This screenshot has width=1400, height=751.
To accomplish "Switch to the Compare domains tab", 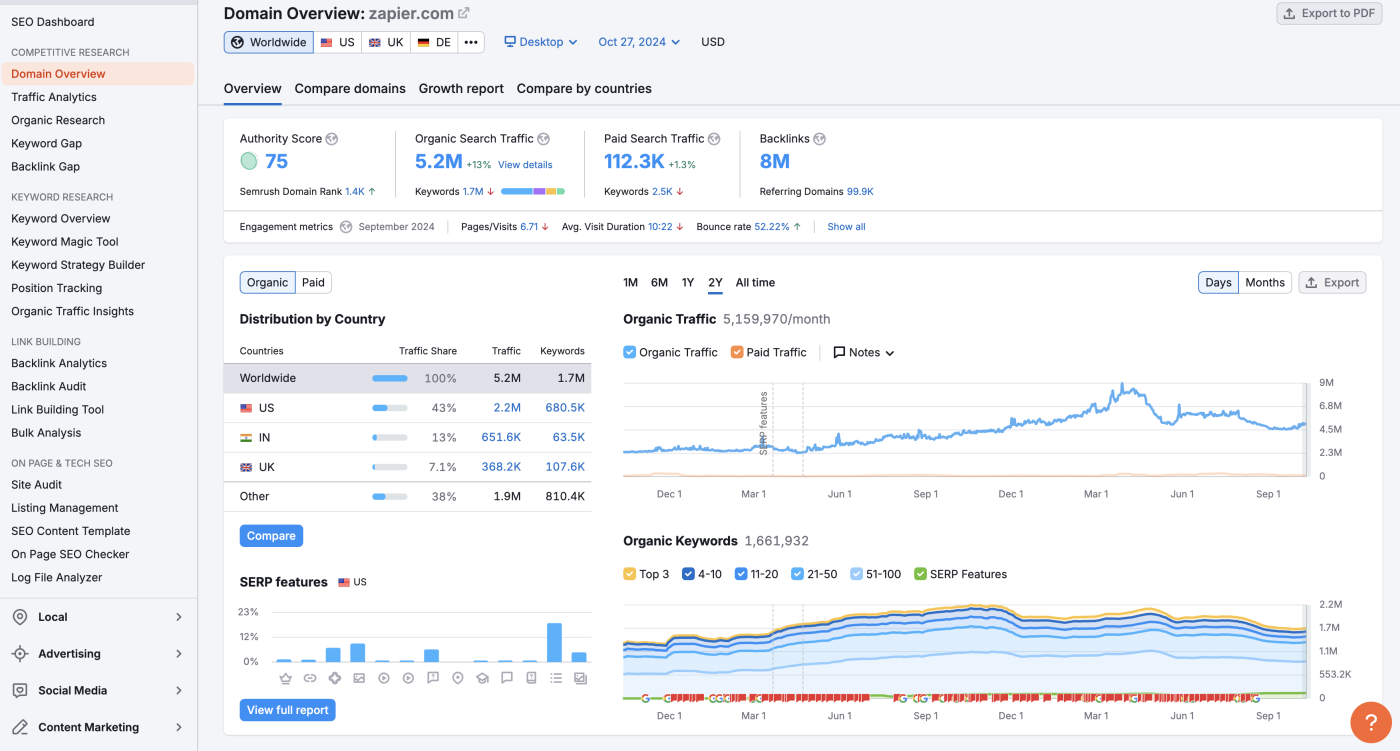I will 350,89.
